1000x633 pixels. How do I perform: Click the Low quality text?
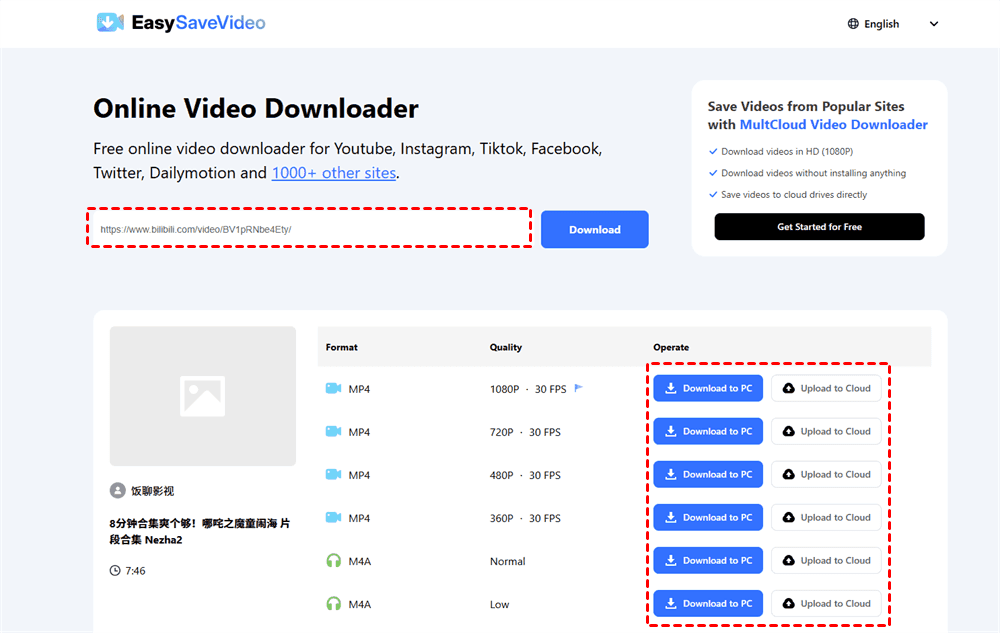click(x=499, y=604)
